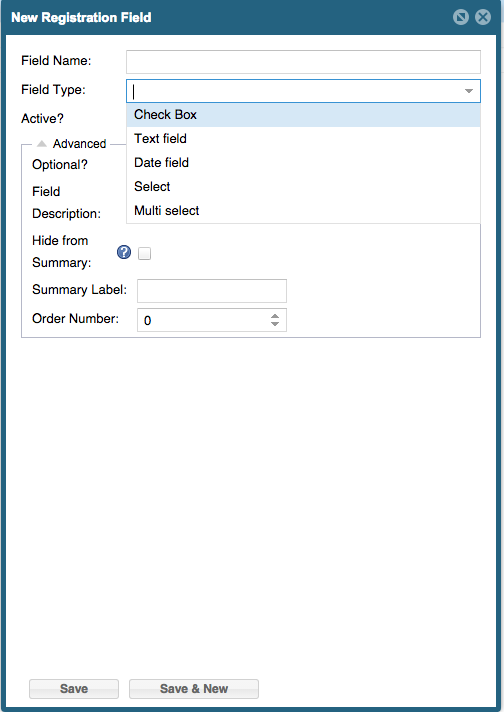This screenshot has height=712, width=504.
Task: Increase Order Number with up arrow
Action: click(x=275, y=316)
